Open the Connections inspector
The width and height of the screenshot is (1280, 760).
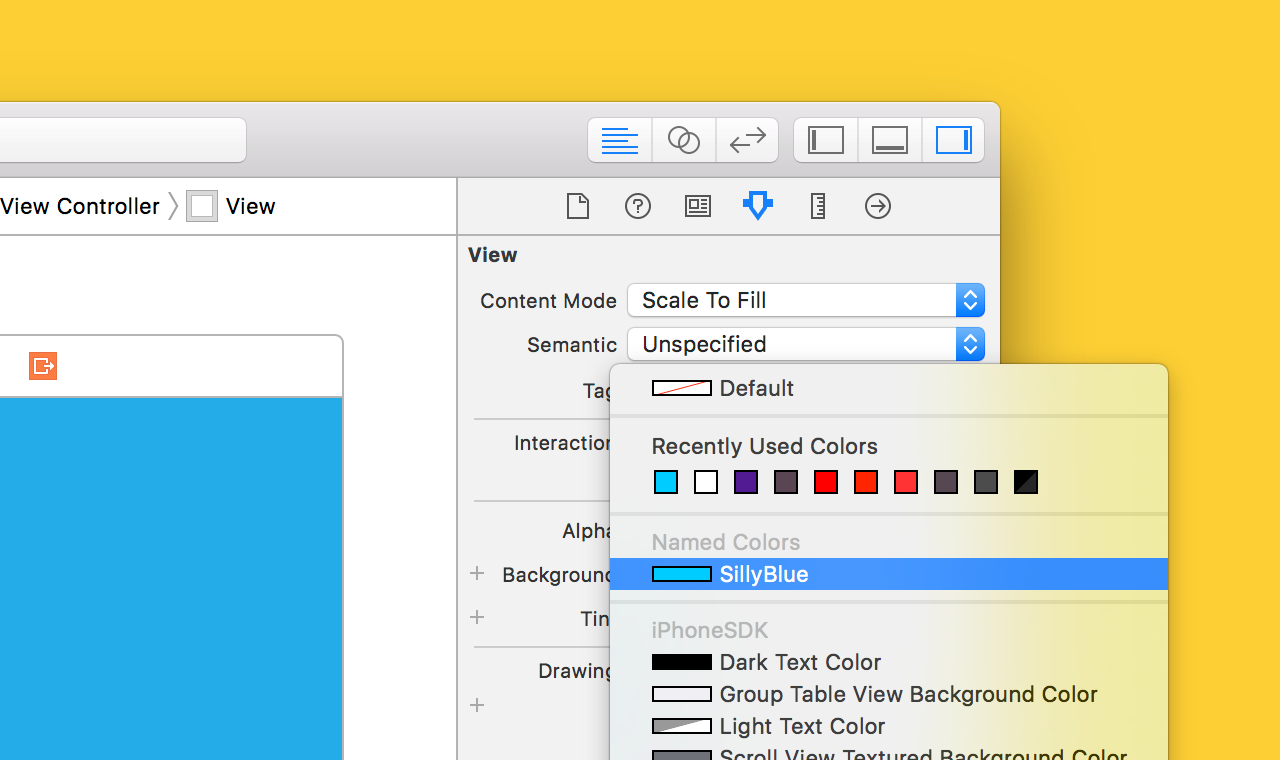click(878, 206)
